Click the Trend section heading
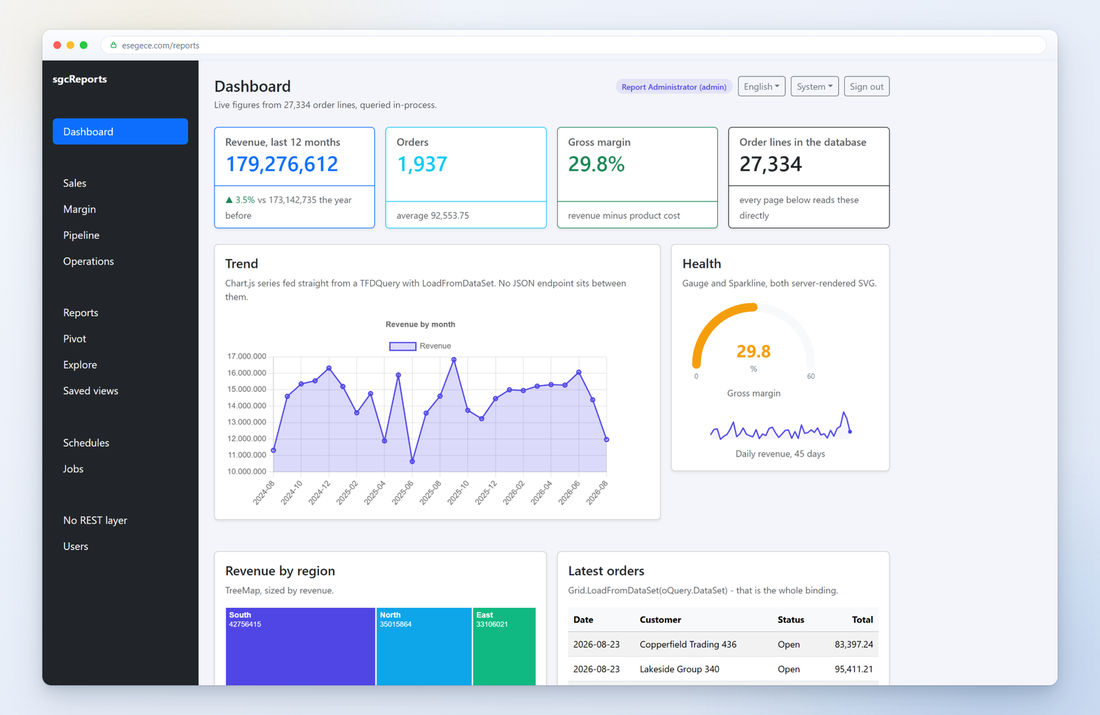This screenshot has height=715, width=1100. pyautogui.click(x=241, y=264)
